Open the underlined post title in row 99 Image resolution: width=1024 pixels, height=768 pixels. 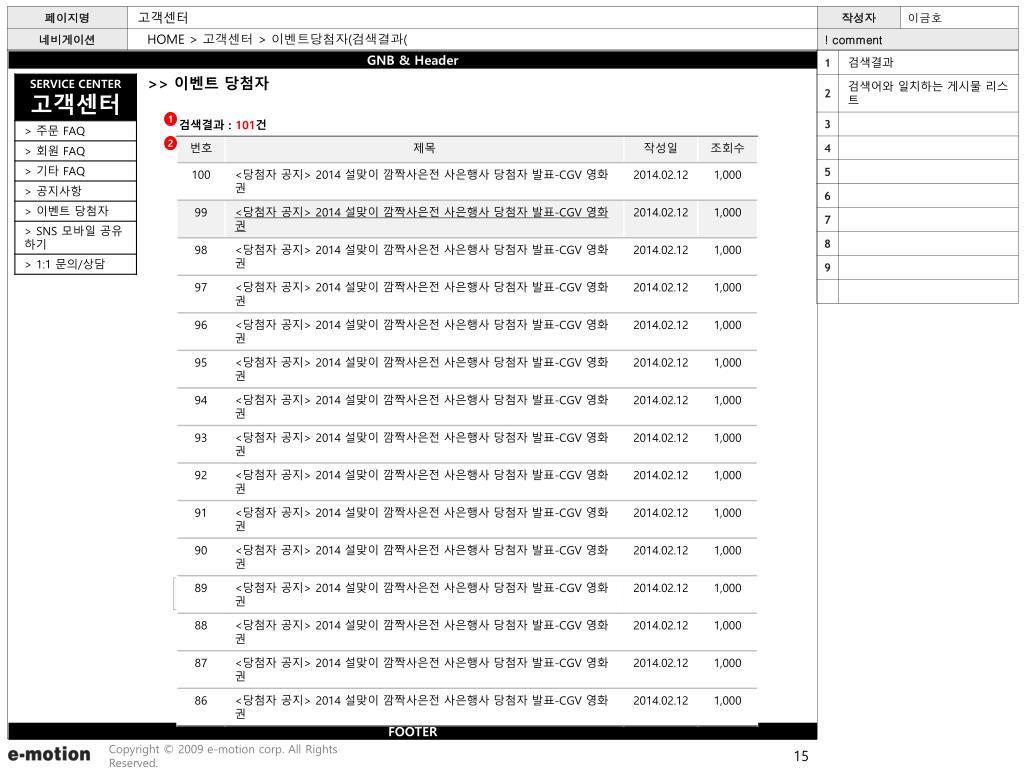click(421, 219)
